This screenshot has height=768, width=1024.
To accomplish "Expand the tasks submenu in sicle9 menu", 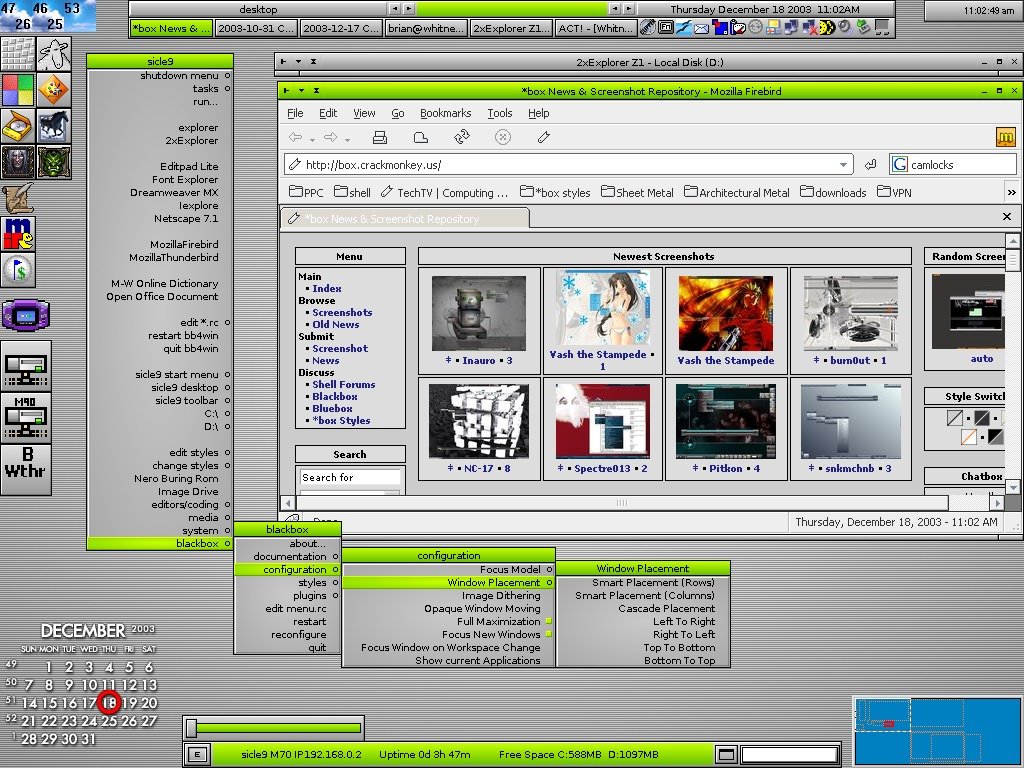I will point(160,89).
